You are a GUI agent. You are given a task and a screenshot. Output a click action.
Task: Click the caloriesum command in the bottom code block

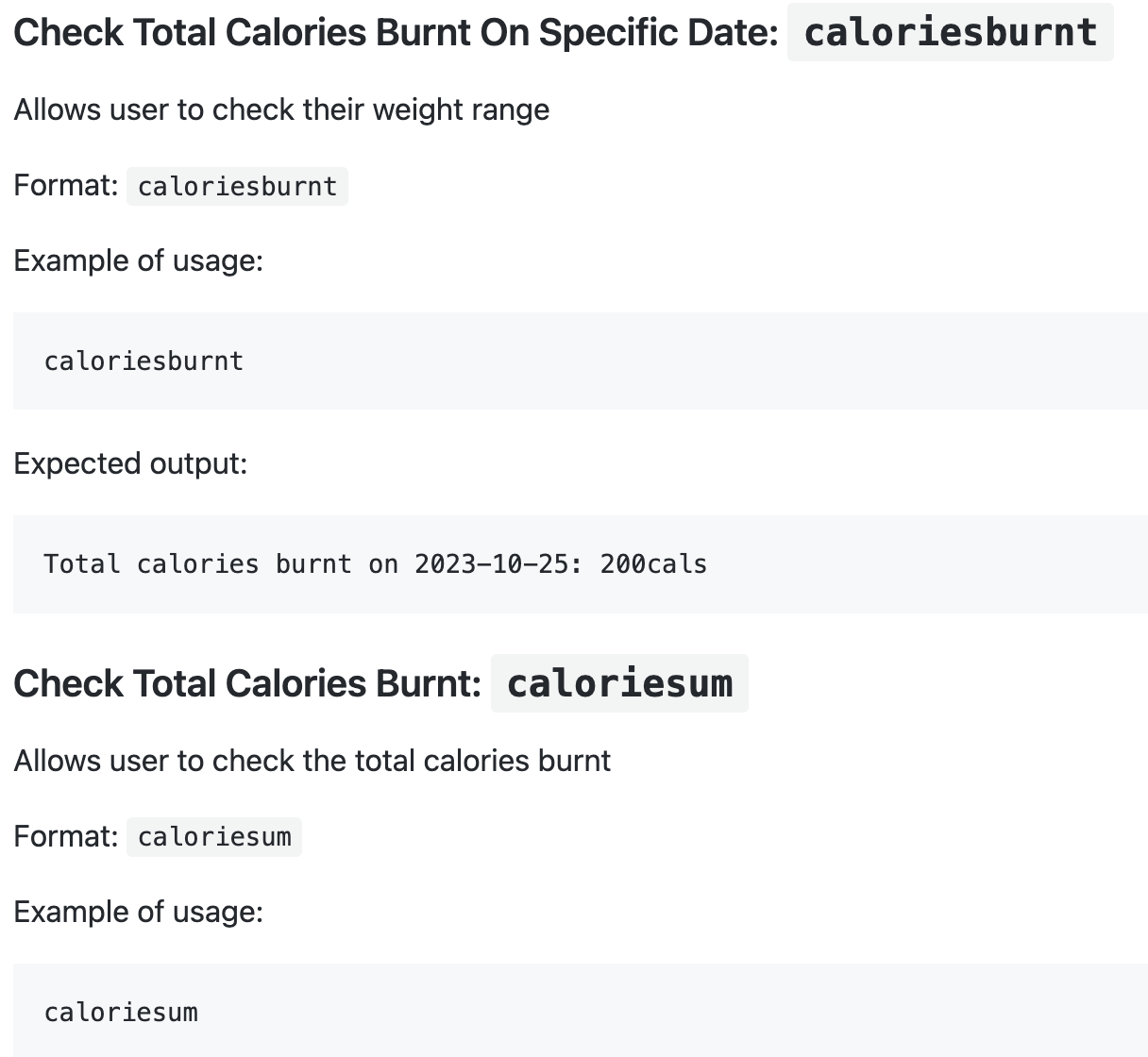point(121,1012)
